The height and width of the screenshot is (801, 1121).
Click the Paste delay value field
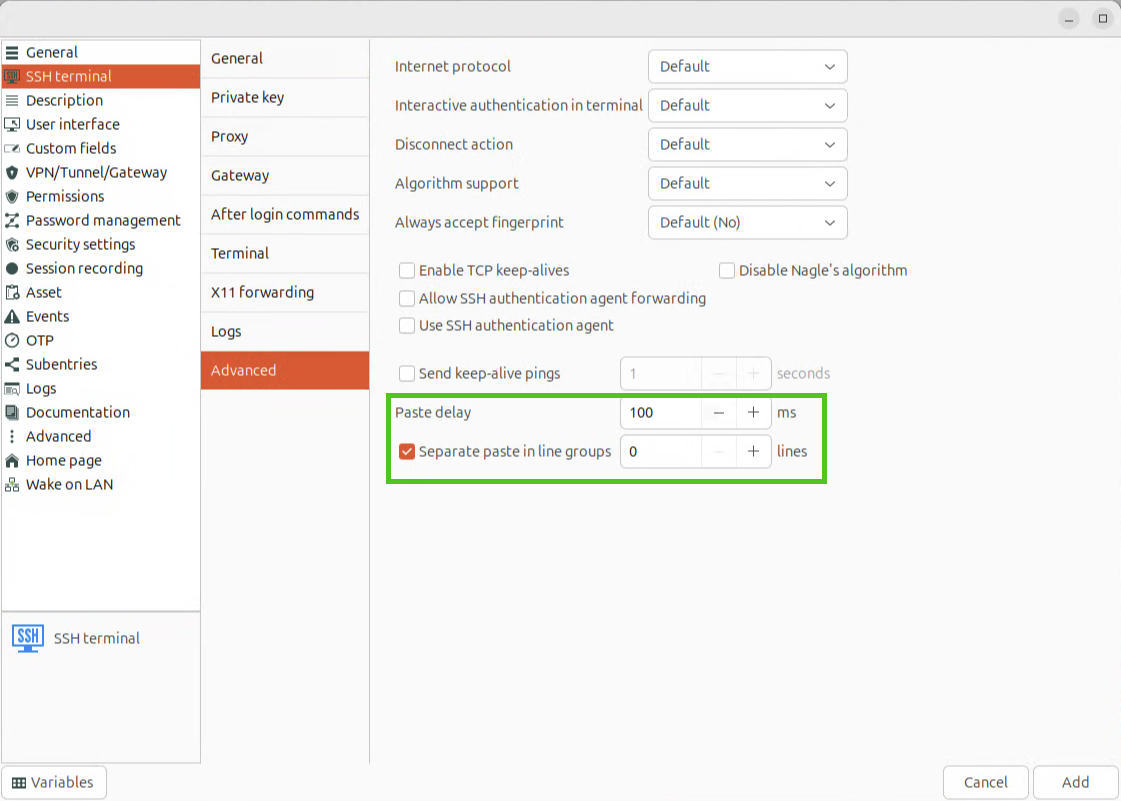point(660,412)
